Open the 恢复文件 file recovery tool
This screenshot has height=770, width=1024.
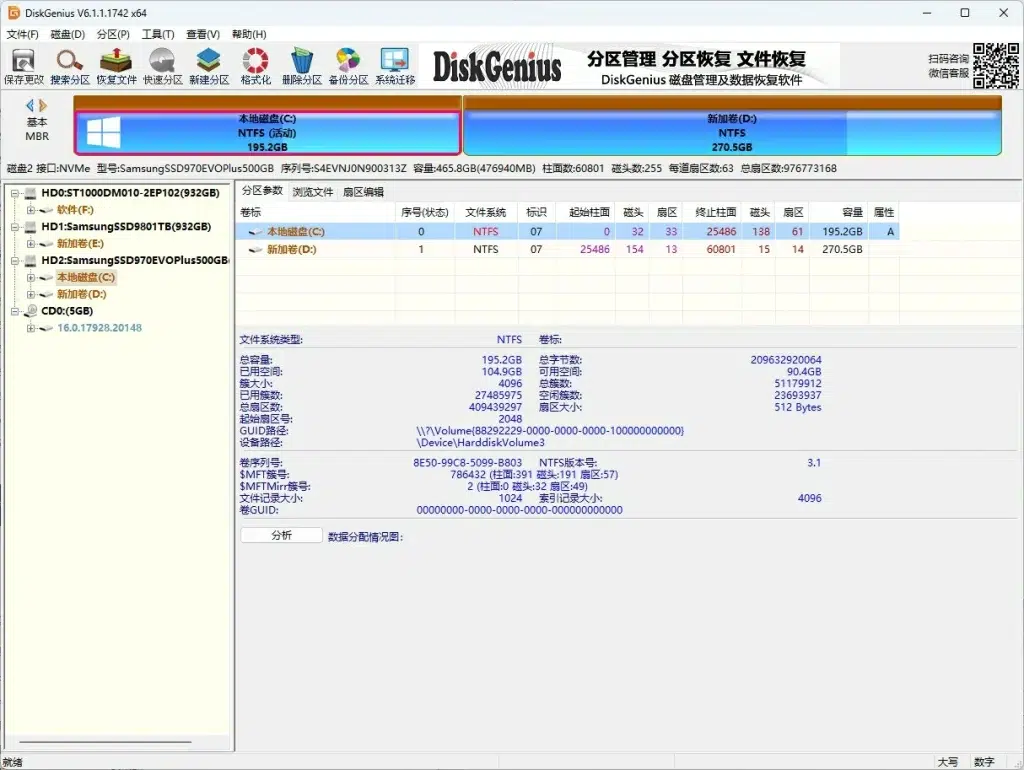[x=115, y=65]
